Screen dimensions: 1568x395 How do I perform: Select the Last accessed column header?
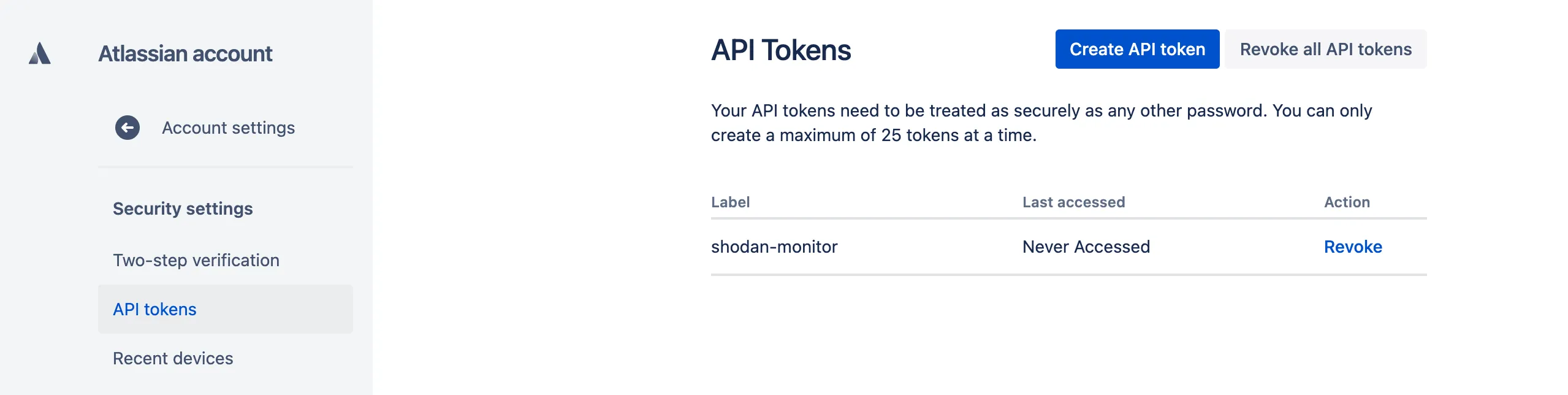(1073, 202)
